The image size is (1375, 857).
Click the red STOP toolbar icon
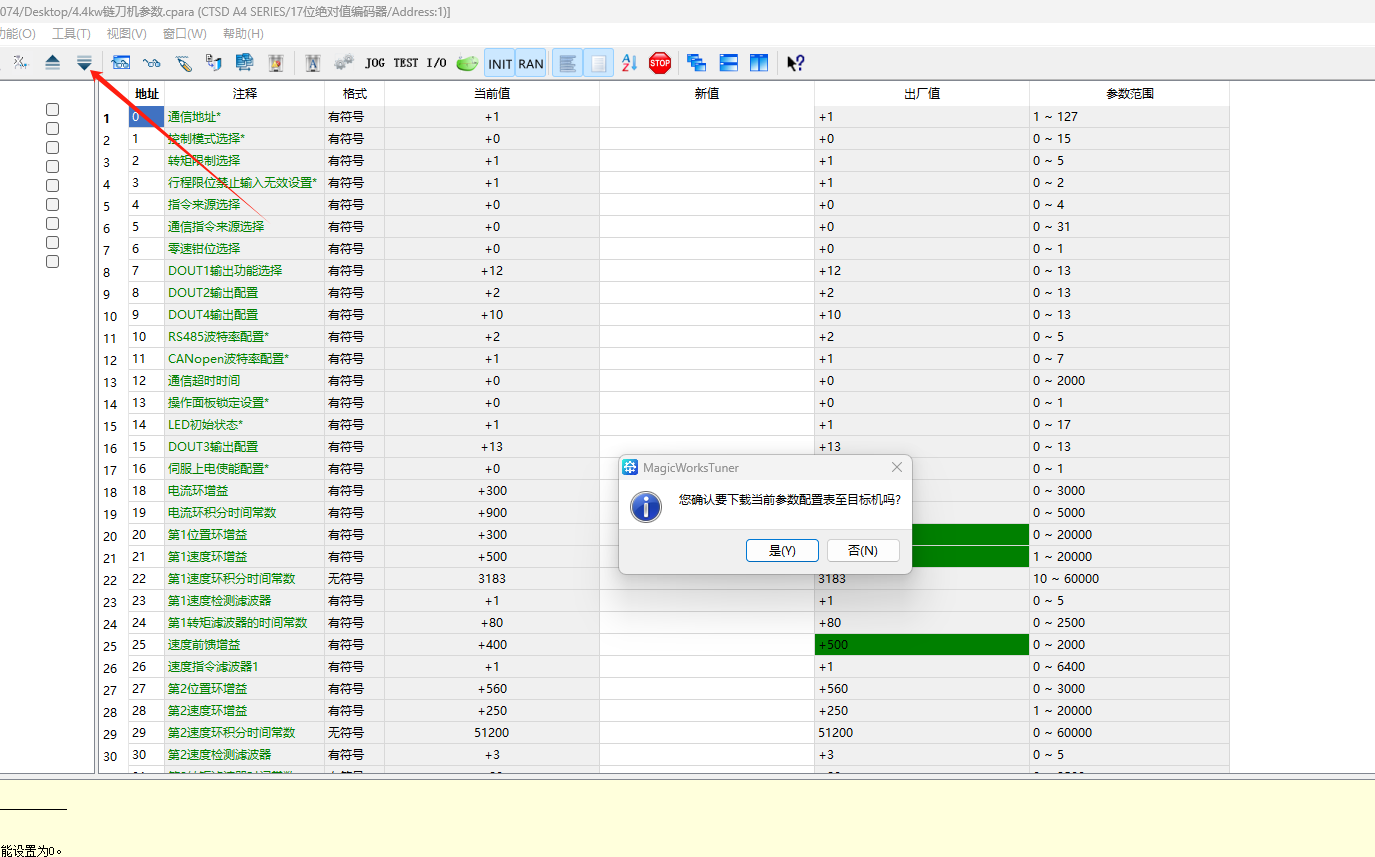660,63
